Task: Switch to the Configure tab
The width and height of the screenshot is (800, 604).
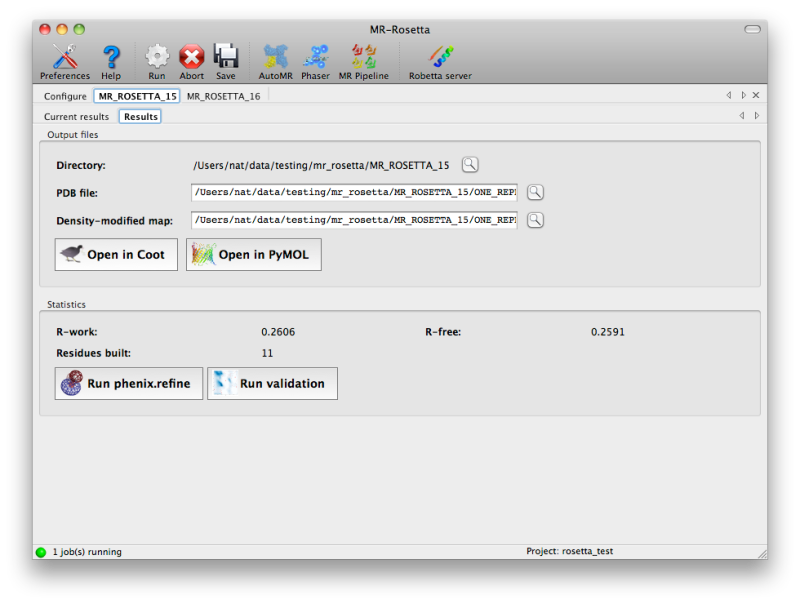Action: (65, 97)
